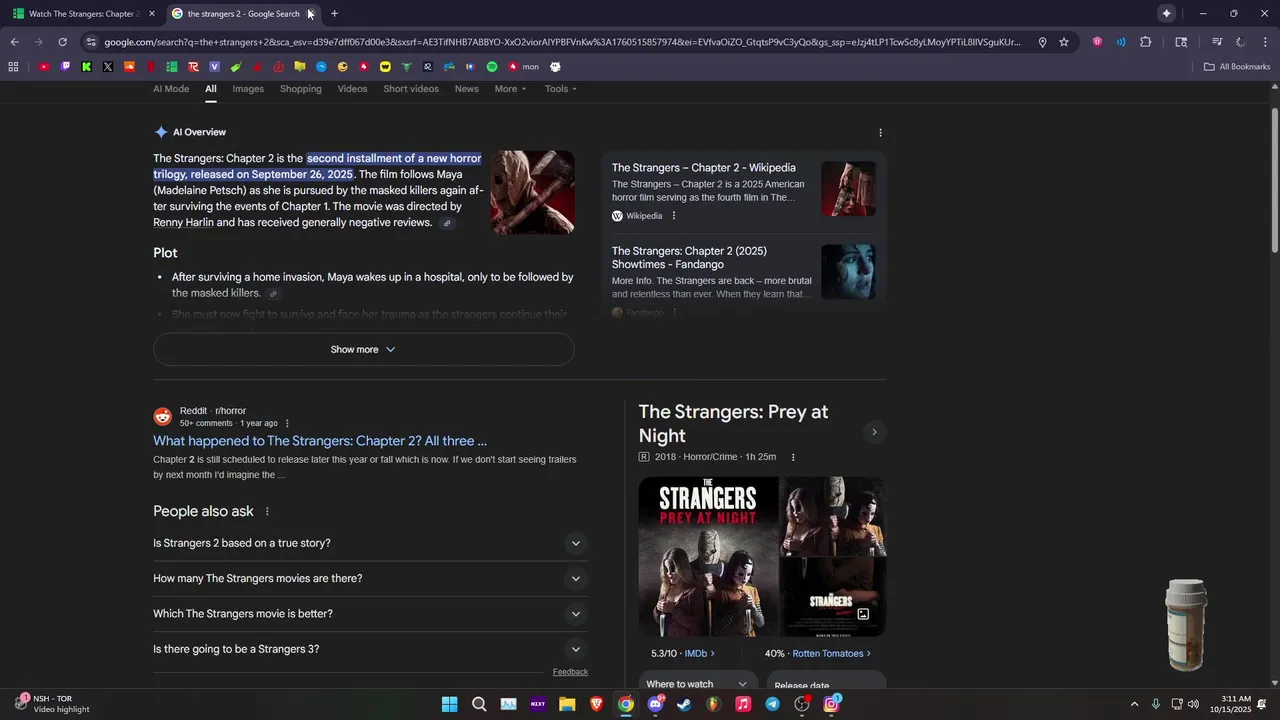Select the Shopping search tab
Image resolution: width=1280 pixels, height=720 pixels.
coord(301,89)
